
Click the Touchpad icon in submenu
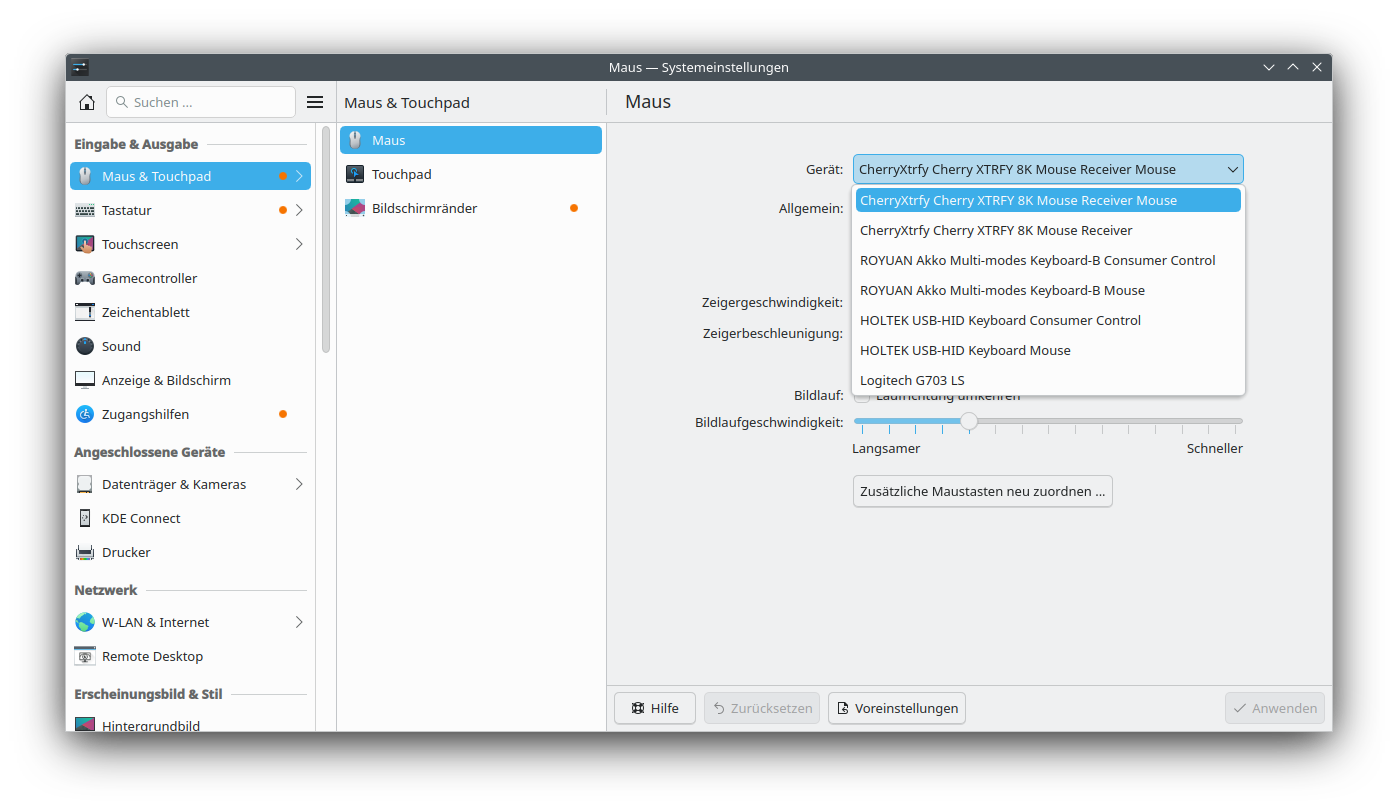click(x=355, y=174)
